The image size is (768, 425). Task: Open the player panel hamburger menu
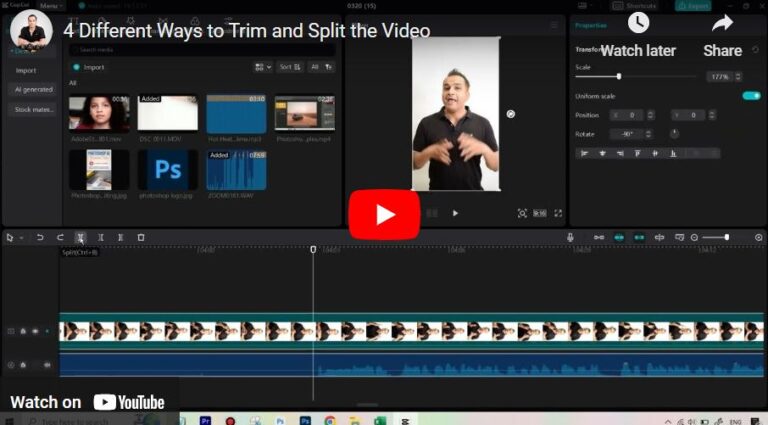click(554, 25)
